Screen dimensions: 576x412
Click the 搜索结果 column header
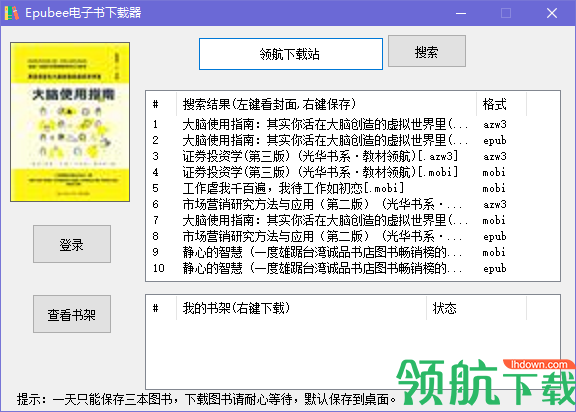(327, 104)
